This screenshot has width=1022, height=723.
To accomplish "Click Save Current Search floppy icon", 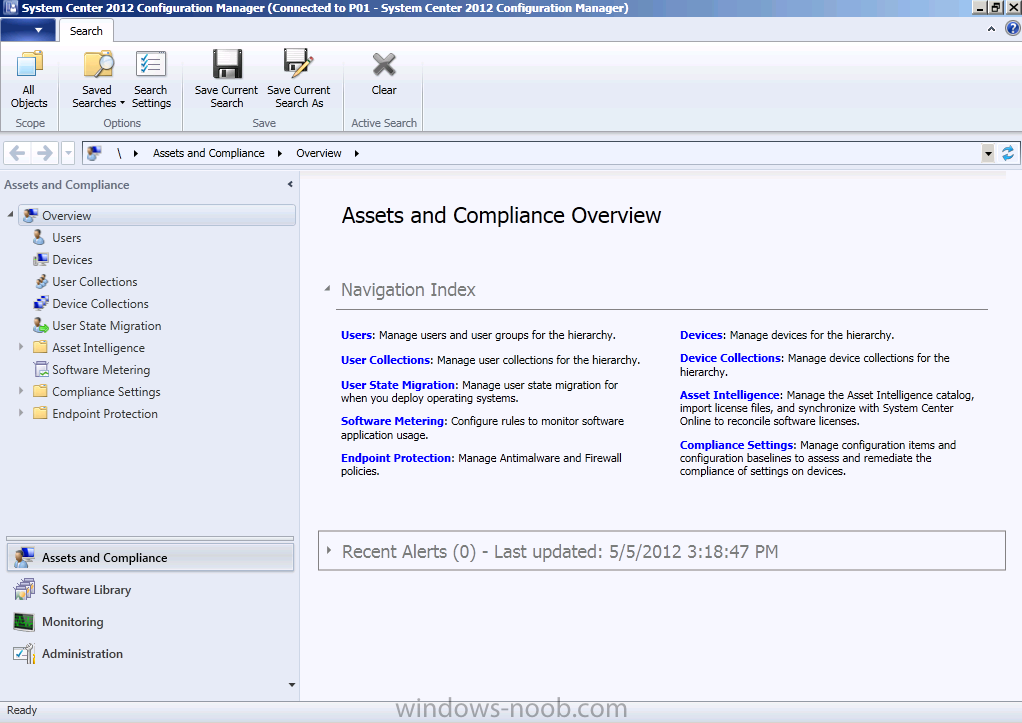I will (226, 79).
